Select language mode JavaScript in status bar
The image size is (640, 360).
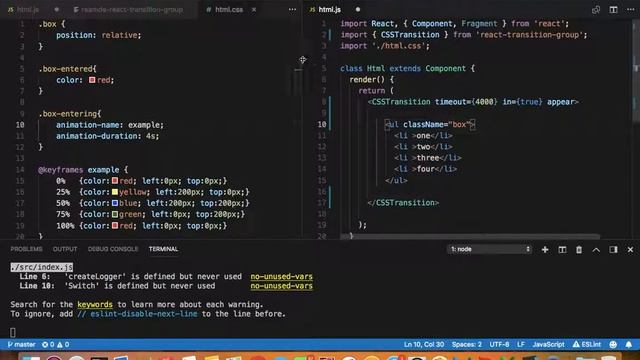[x=548, y=344]
